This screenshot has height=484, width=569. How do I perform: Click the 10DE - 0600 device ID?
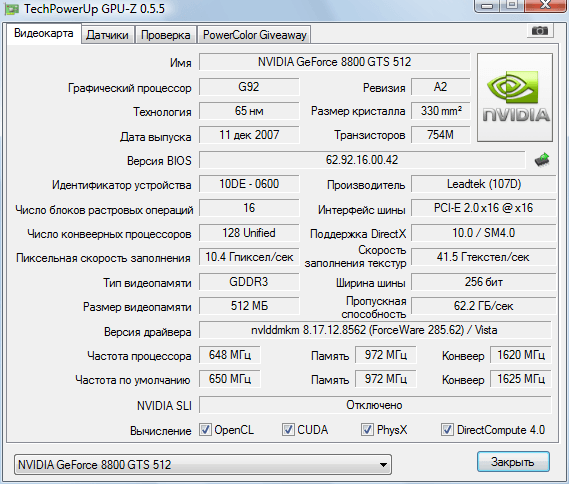tap(249, 184)
